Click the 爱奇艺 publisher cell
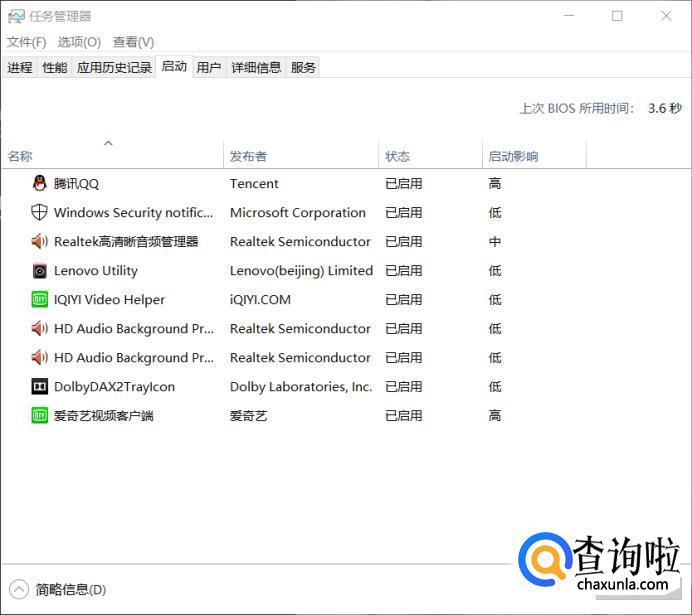The image size is (692, 615). coord(248,416)
